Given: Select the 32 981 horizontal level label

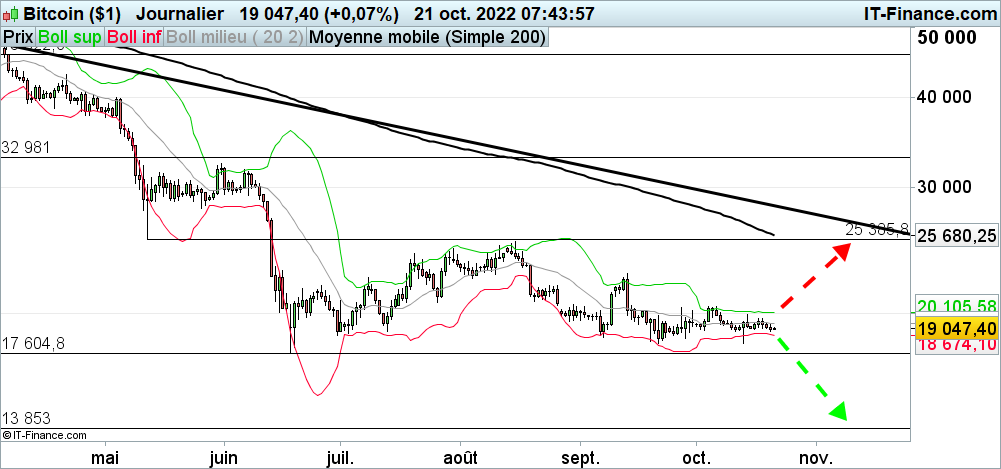Looking at the screenshot, I should pyautogui.click(x=26, y=148).
